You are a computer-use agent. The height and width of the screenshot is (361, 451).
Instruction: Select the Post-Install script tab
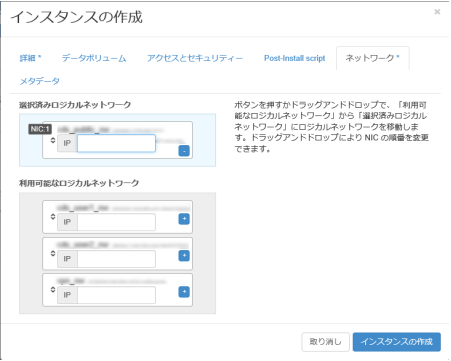click(x=295, y=58)
